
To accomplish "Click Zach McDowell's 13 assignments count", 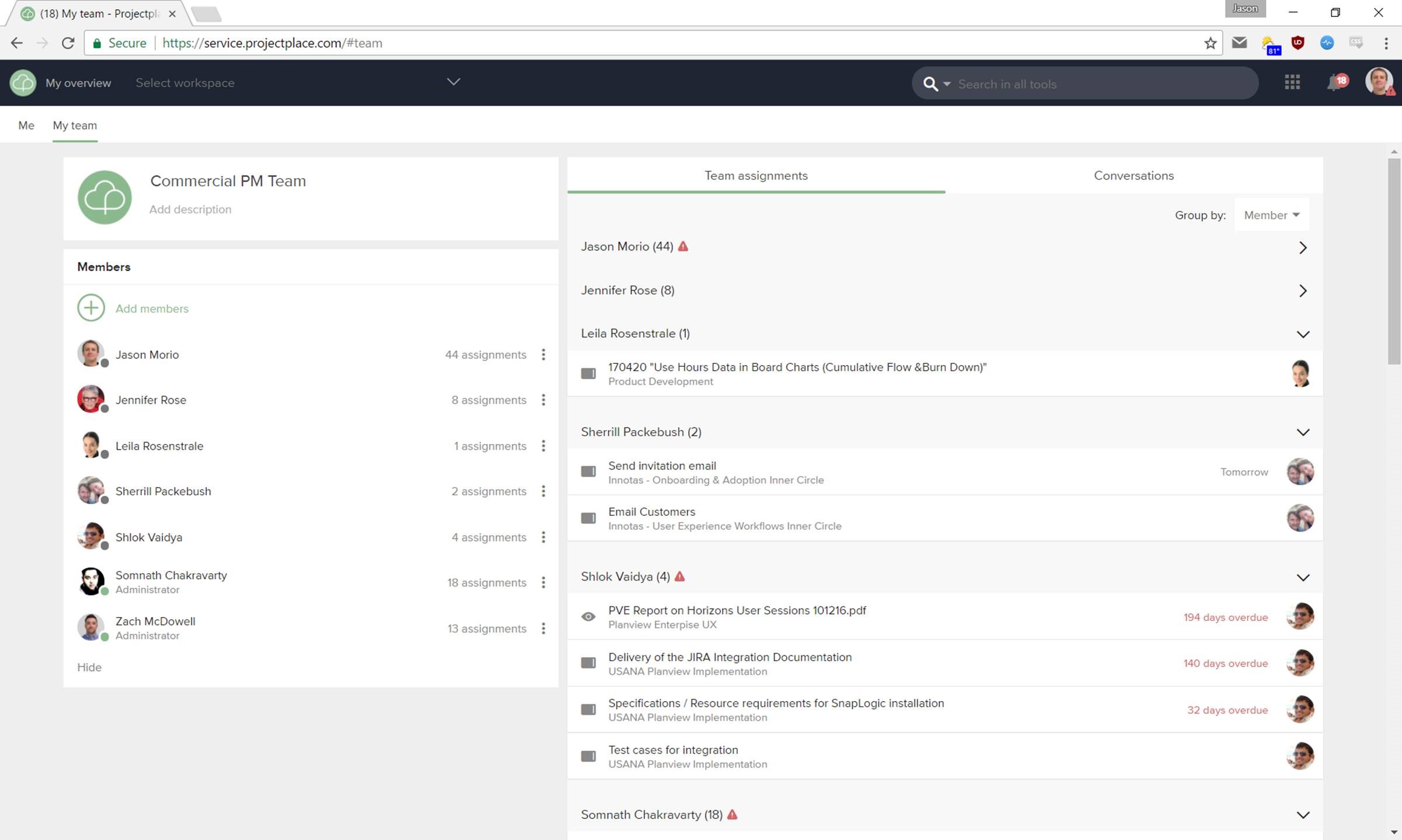I will [487, 629].
